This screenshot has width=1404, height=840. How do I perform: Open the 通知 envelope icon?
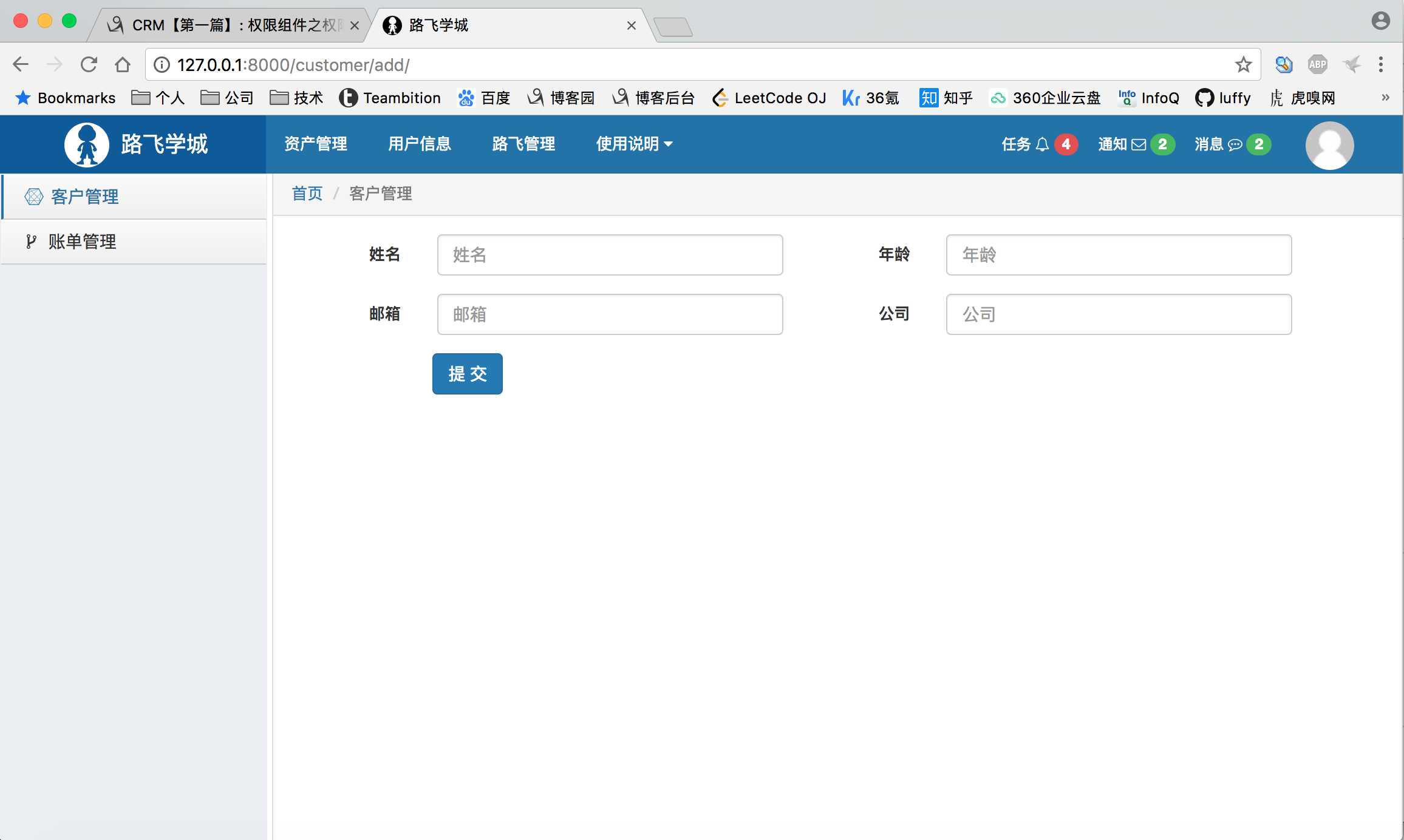pyautogui.click(x=1140, y=144)
